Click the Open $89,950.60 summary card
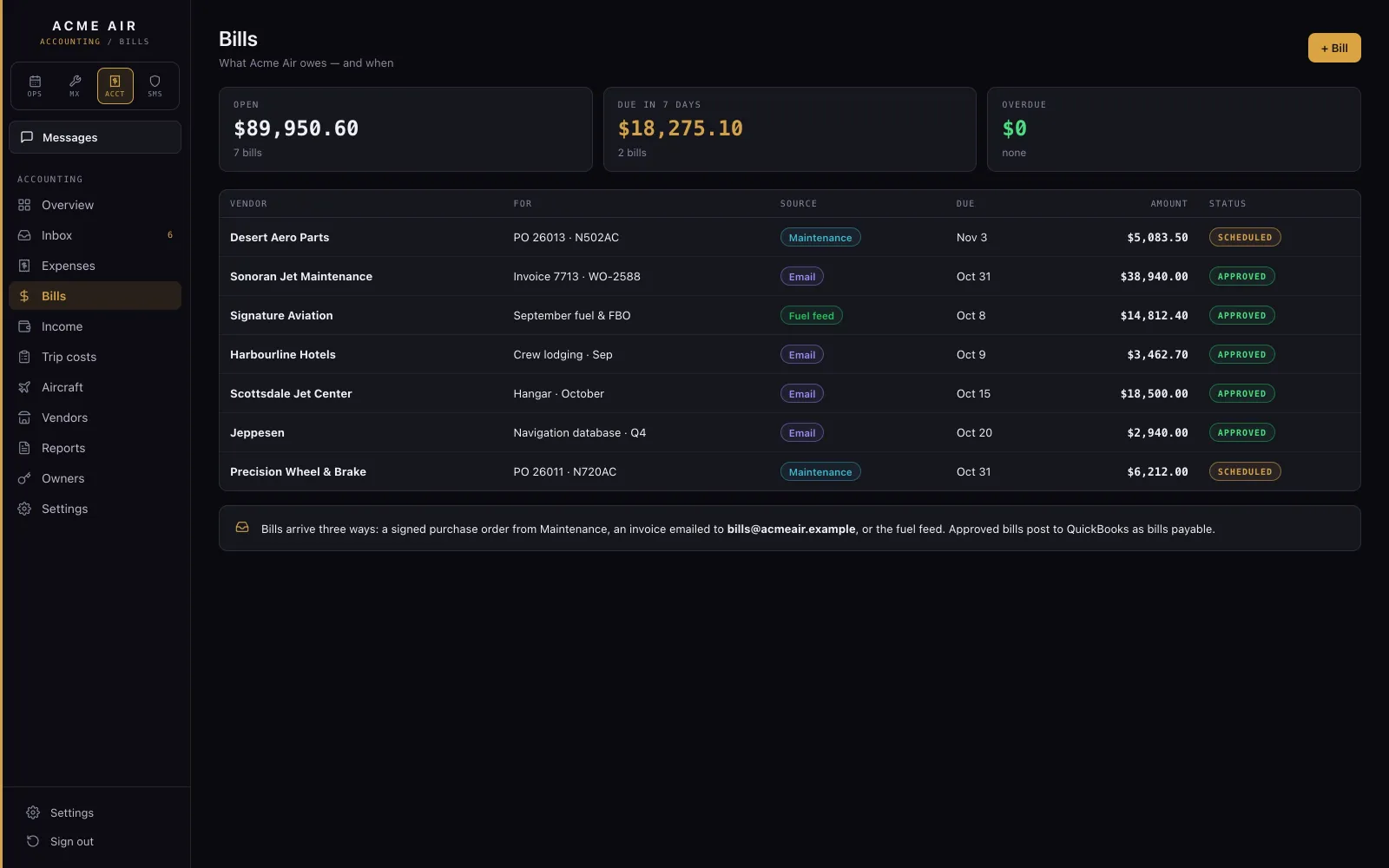 pyautogui.click(x=405, y=129)
